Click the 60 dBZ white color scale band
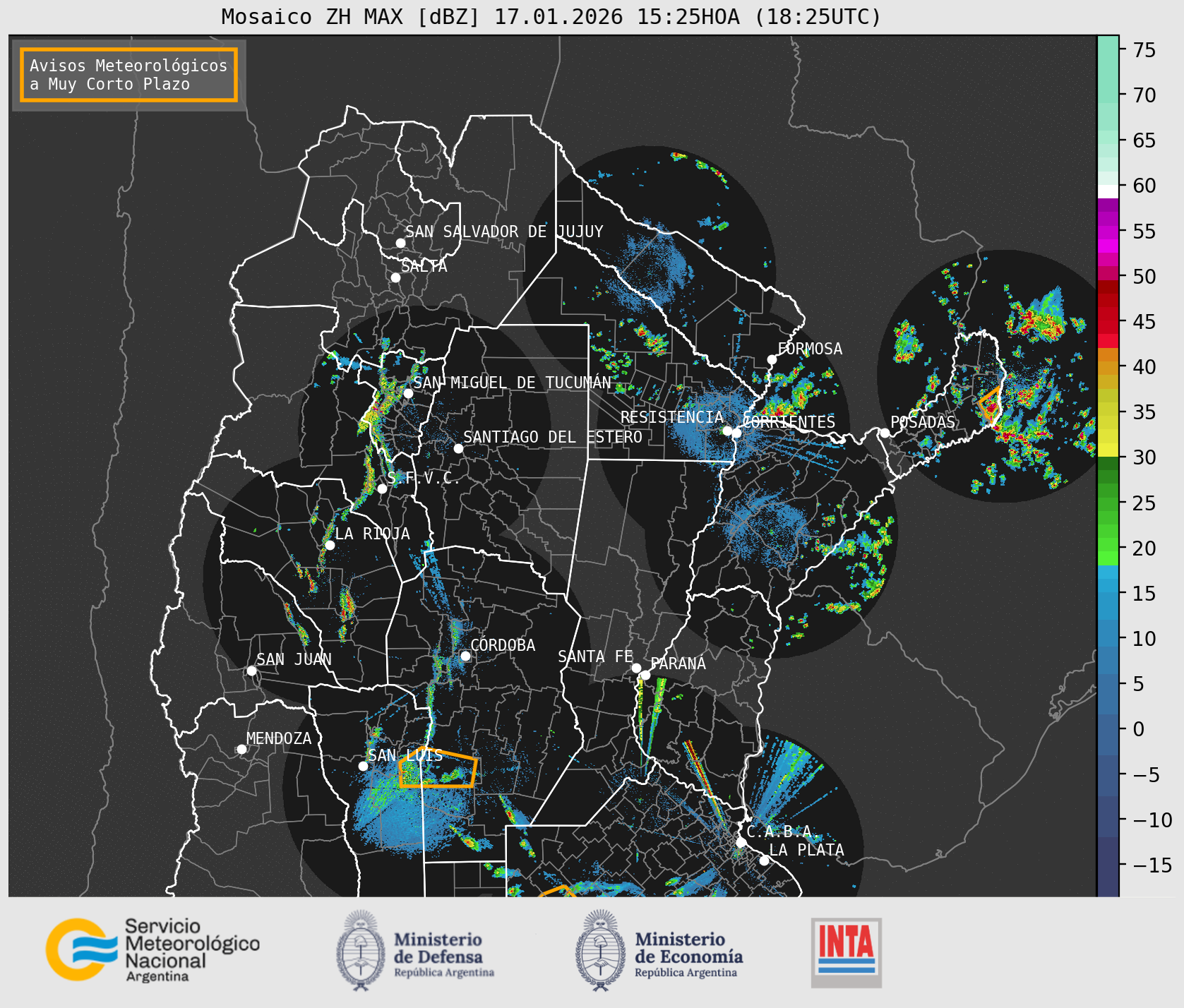Screen dimensions: 1184x1008 coord(1108,191)
